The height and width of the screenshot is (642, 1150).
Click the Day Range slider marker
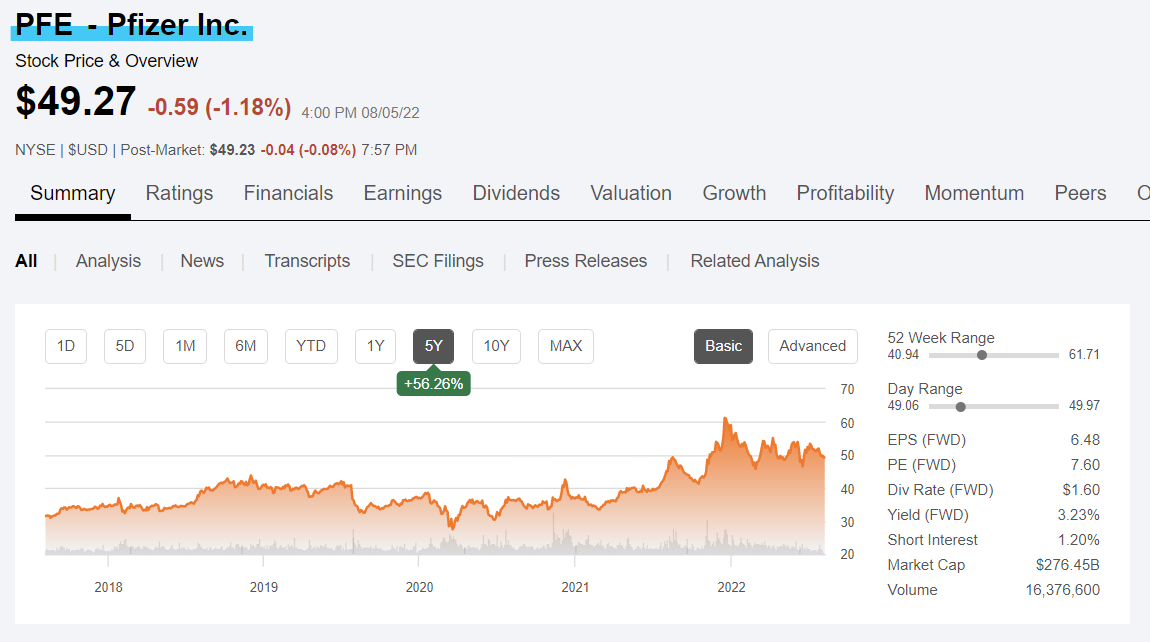point(960,406)
